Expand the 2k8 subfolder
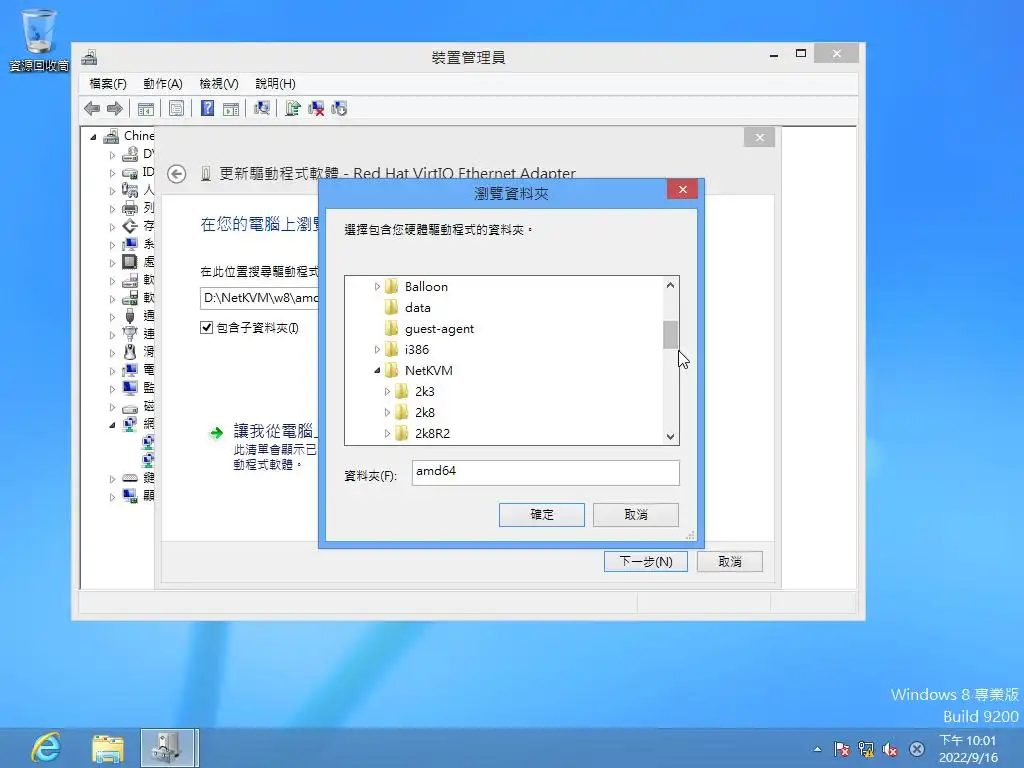 387,412
